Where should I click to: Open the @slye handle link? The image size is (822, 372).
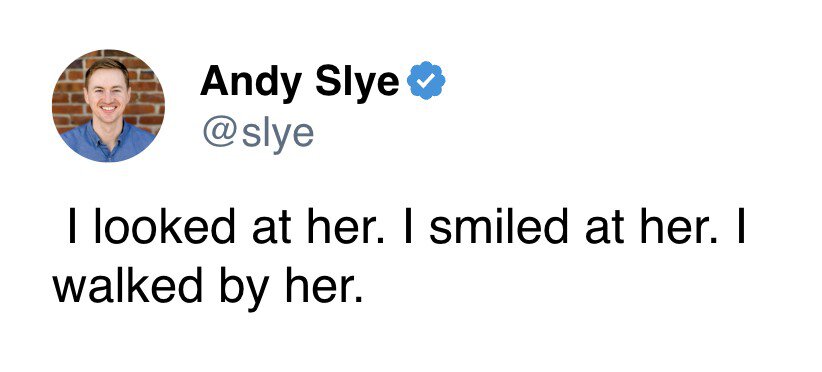coord(258,134)
